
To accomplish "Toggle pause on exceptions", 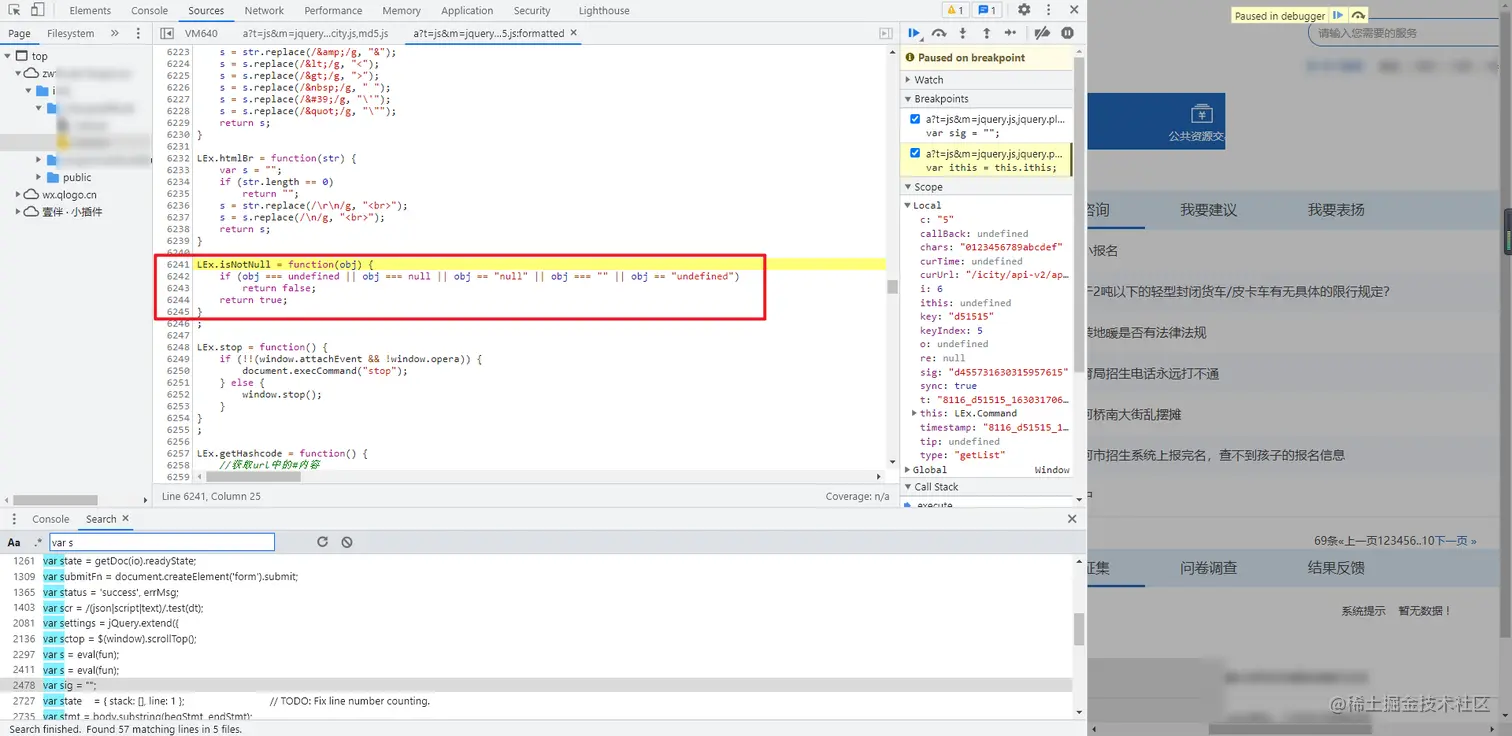I will pyautogui.click(x=1067, y=33).
